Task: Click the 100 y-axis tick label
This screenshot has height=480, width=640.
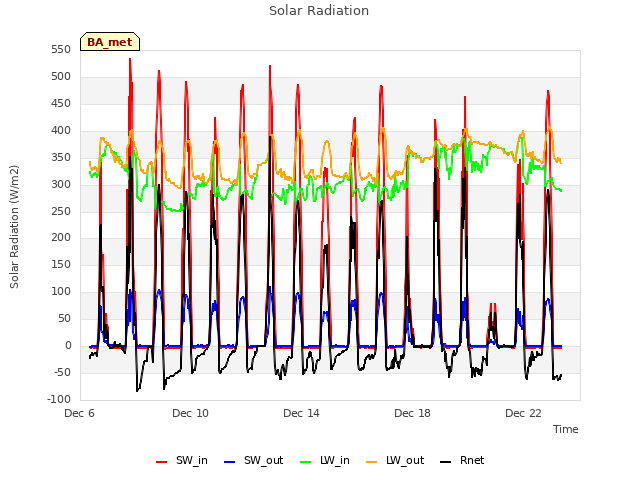Action: (x=61, y=291)
